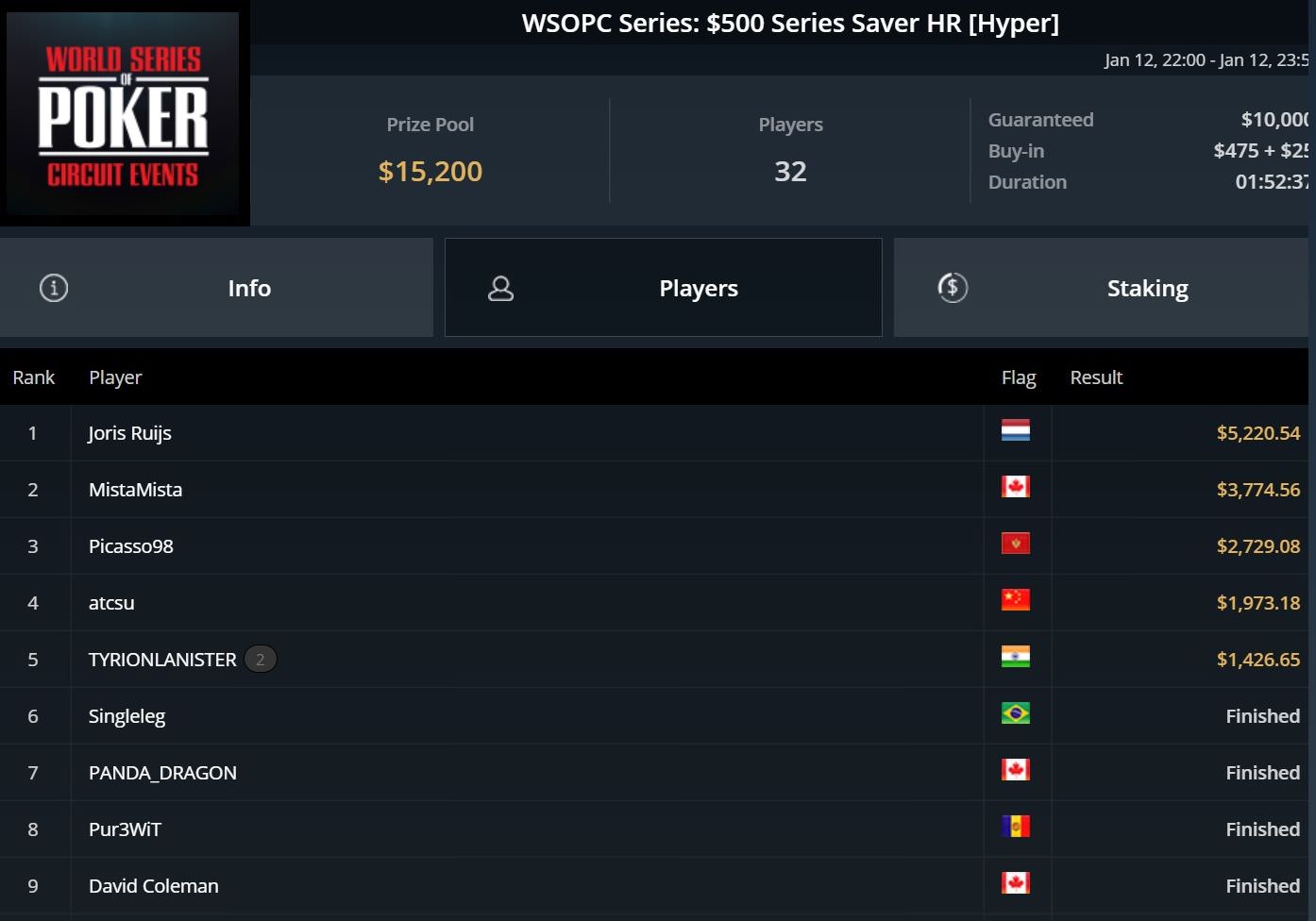1316x921 pixels.
Task: Click the China flag beside atcsu
Action: coord(1015,600)
